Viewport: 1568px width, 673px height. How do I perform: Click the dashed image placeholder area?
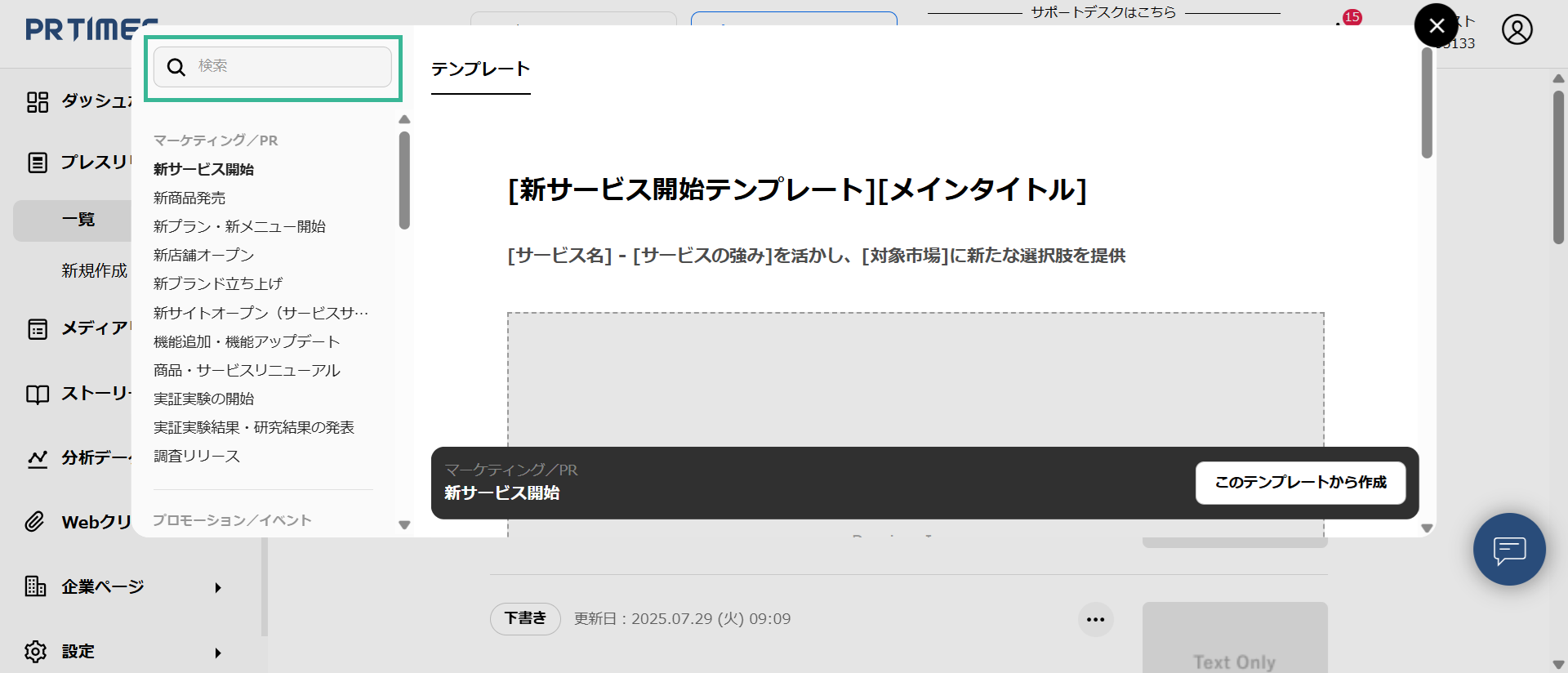pyautogui.click(x=915, y=380)
